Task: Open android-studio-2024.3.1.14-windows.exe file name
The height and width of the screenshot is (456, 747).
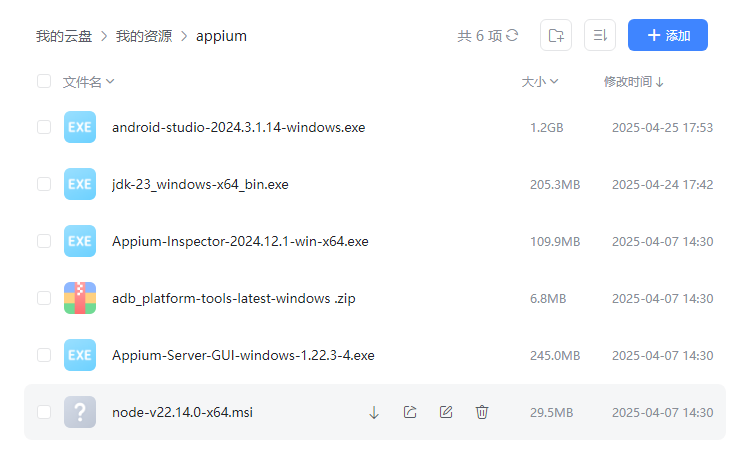Action: 239,127
